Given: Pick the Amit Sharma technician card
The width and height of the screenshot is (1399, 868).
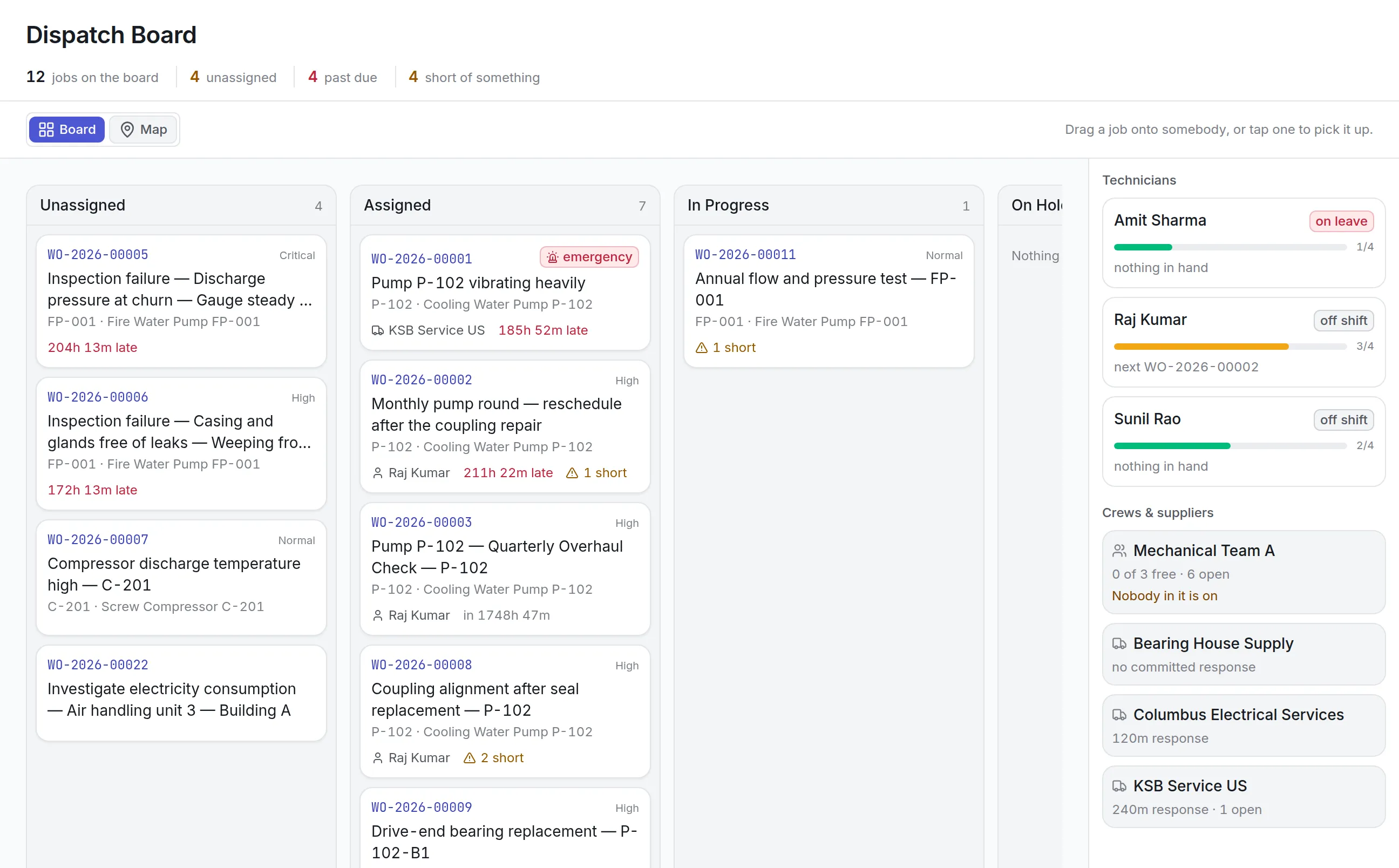Looking at the screenshot, I should point(1244,243).
